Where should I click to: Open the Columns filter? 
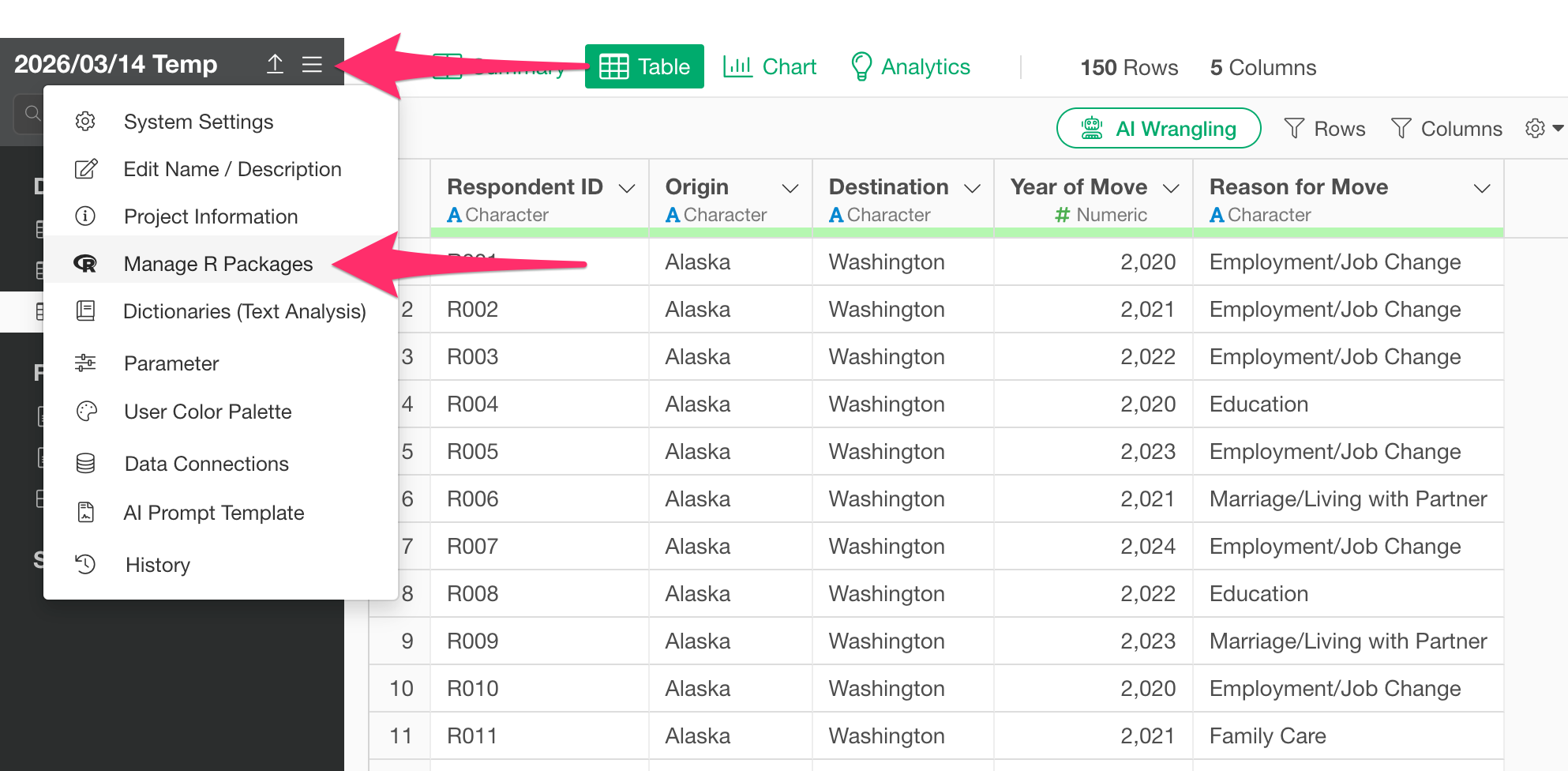[x=1446, y=129]
